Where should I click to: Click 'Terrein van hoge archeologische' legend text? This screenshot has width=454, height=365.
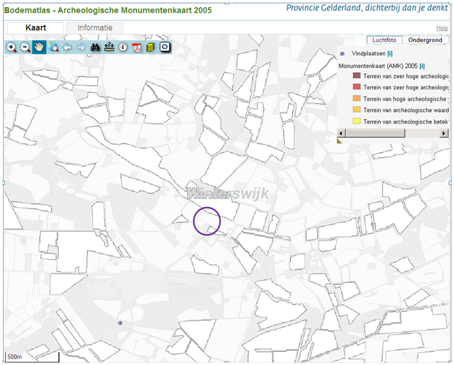click(x=405, y=99)
